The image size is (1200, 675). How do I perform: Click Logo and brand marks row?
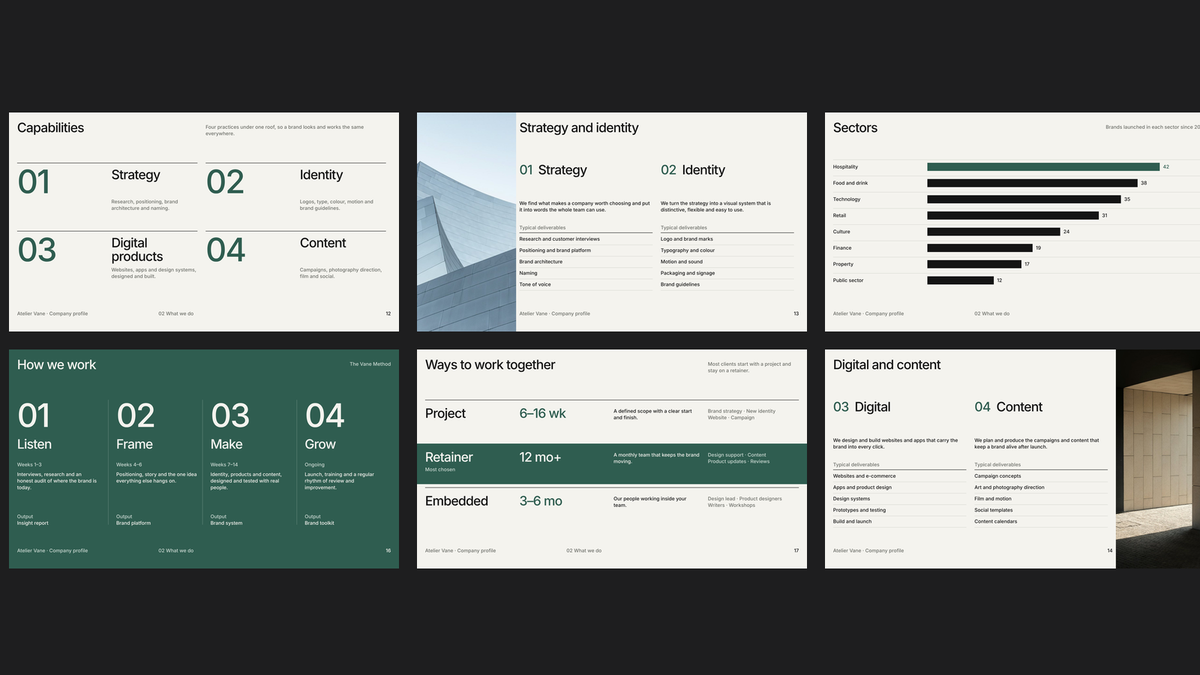pos(727,239)
